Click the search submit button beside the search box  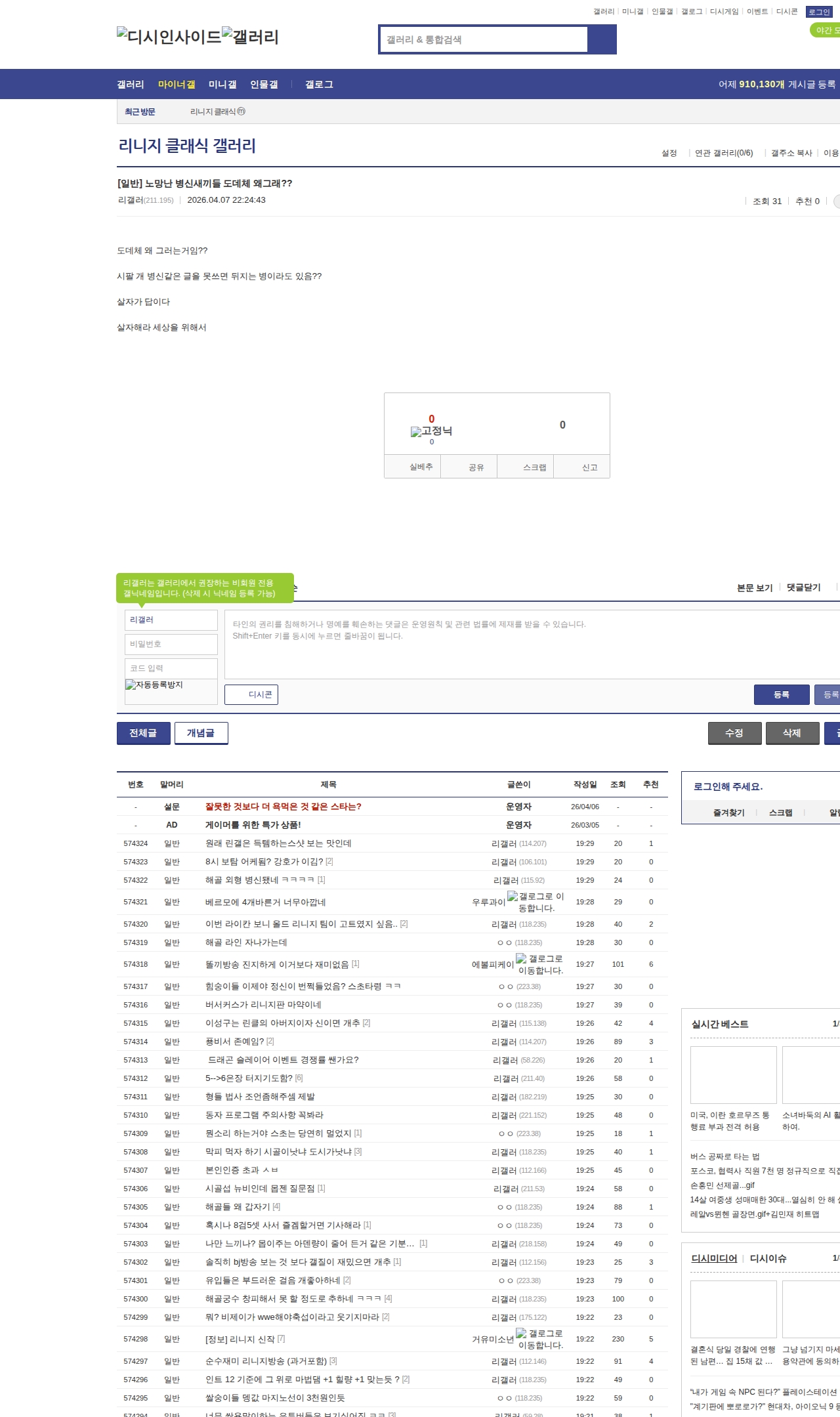602,39
